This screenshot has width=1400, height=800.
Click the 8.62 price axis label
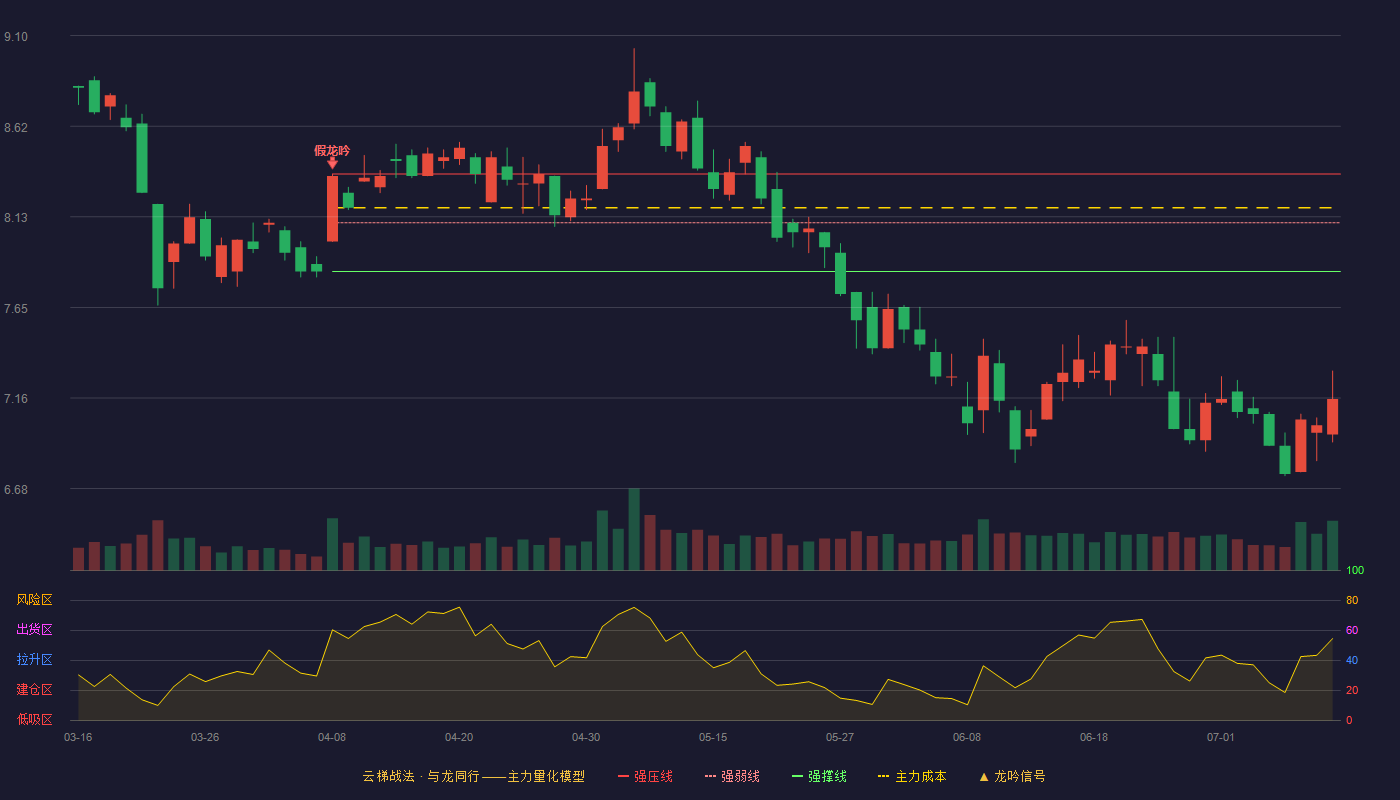(16, 127)
